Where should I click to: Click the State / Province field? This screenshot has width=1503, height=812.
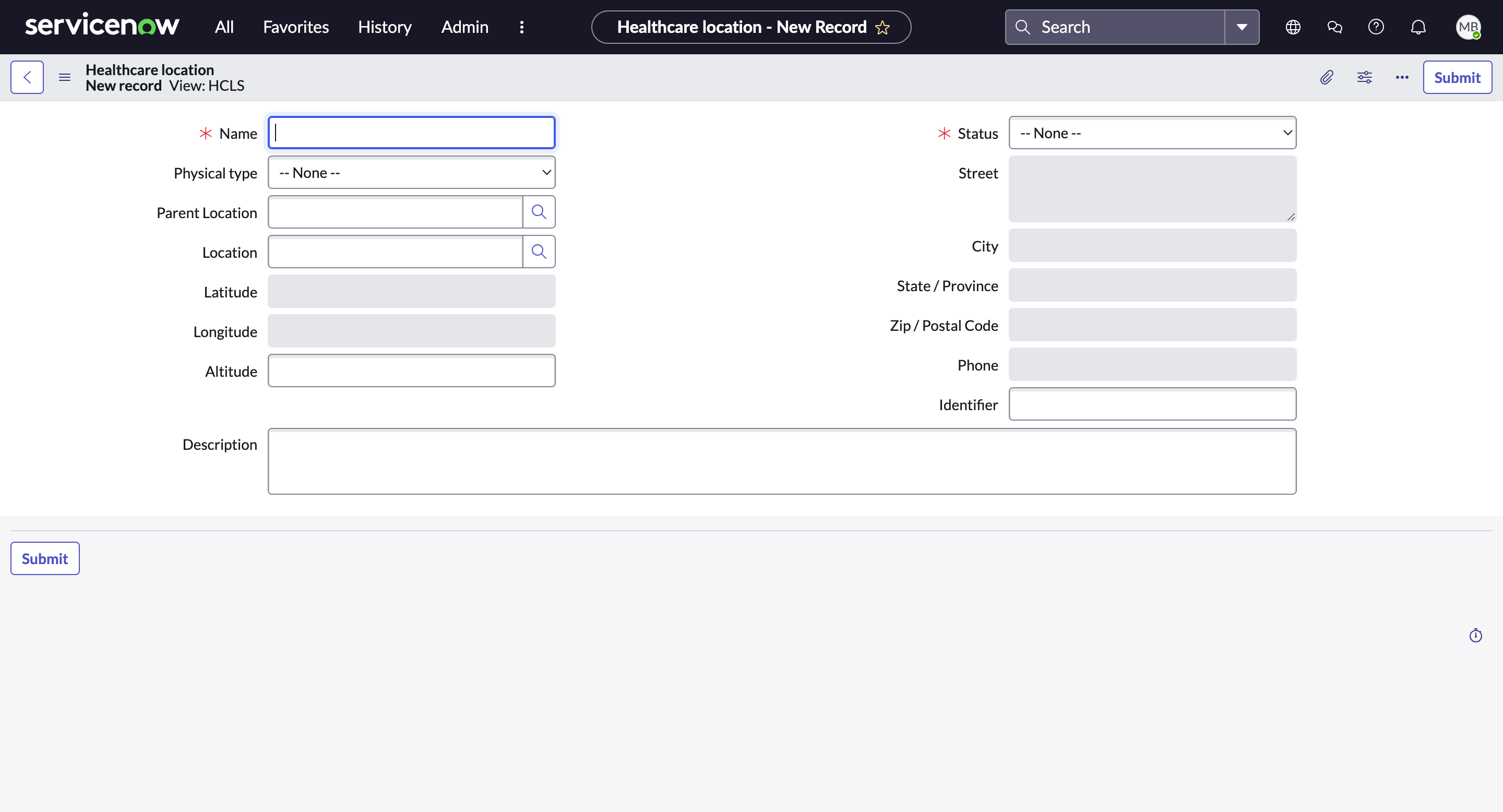[x=1152, y=284]
